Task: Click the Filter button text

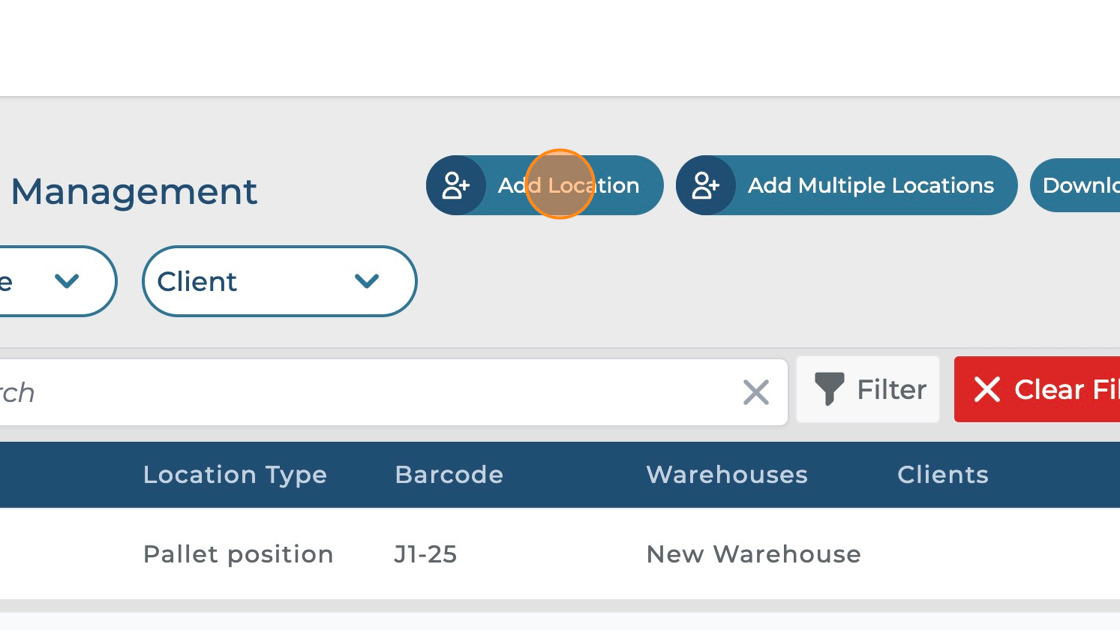Action: pos(891,389)
